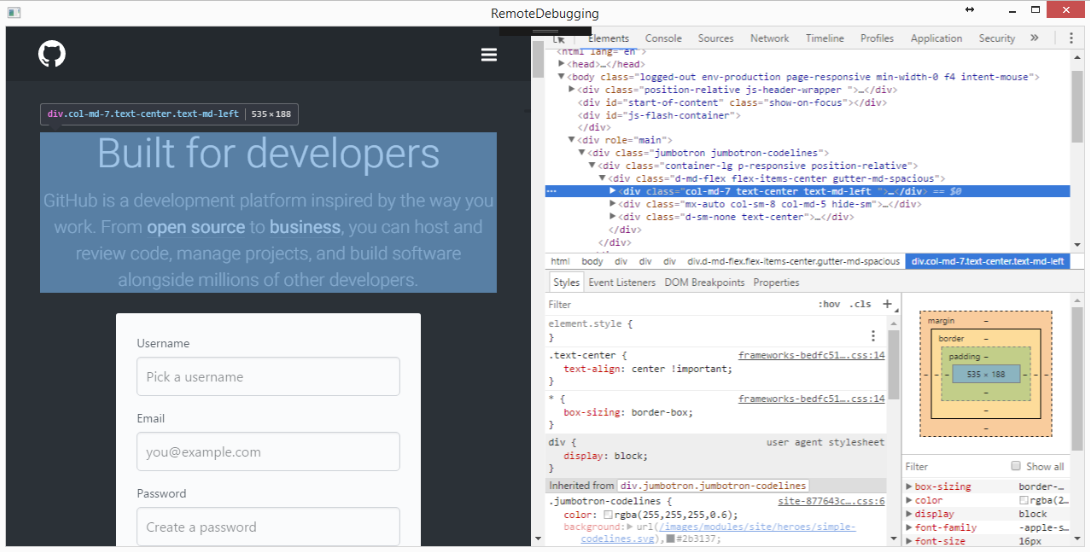The width and height of the screenshot is (1090, 552).
Task: Open the element.style three-dot options menu
Action: tap(873, 336)
